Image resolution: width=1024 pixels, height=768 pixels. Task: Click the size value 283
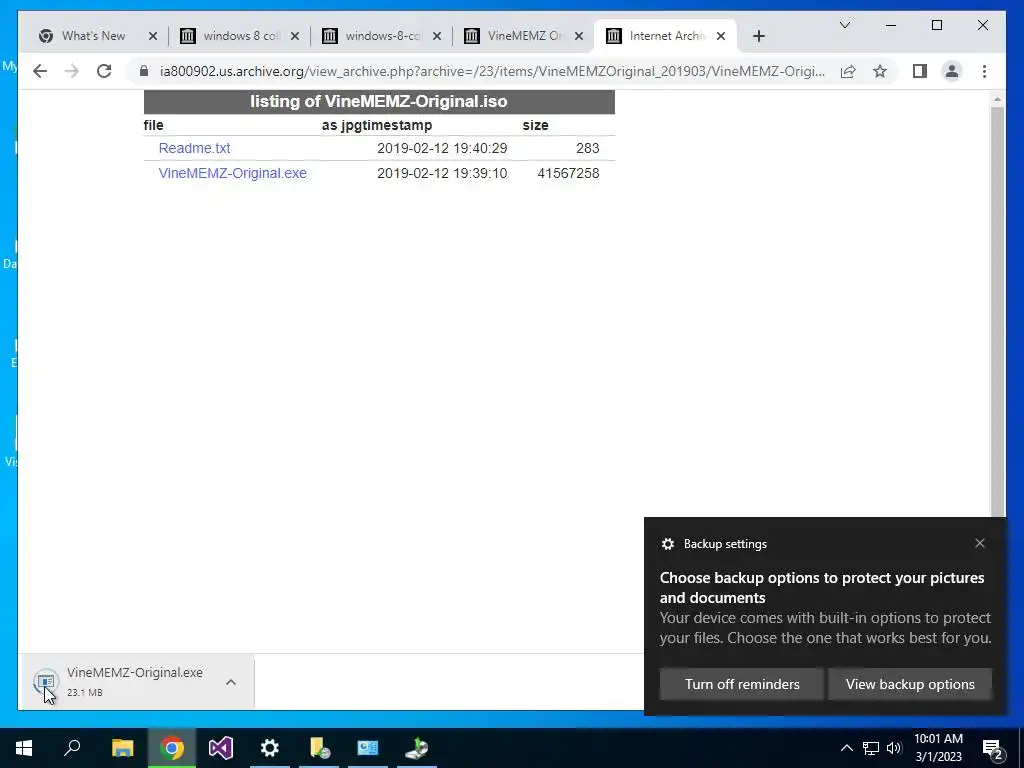point(588,148)
